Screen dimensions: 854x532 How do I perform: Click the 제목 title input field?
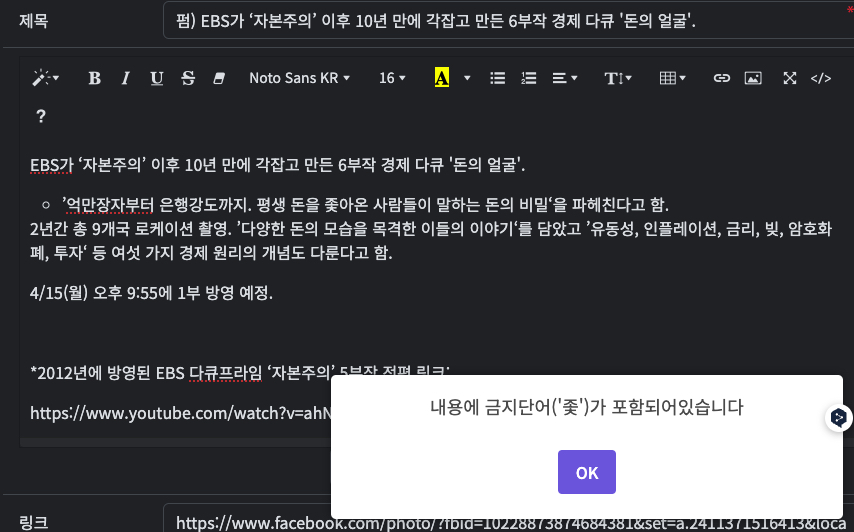509,21
